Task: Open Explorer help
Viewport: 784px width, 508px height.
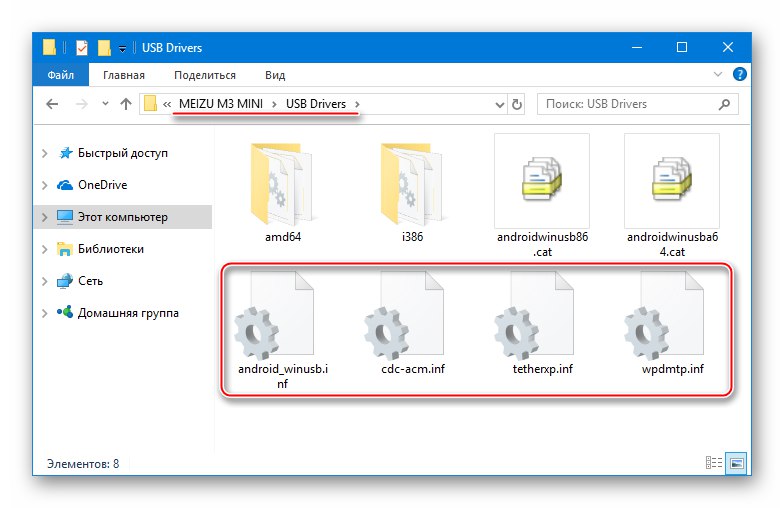Action: coord(740,74)
